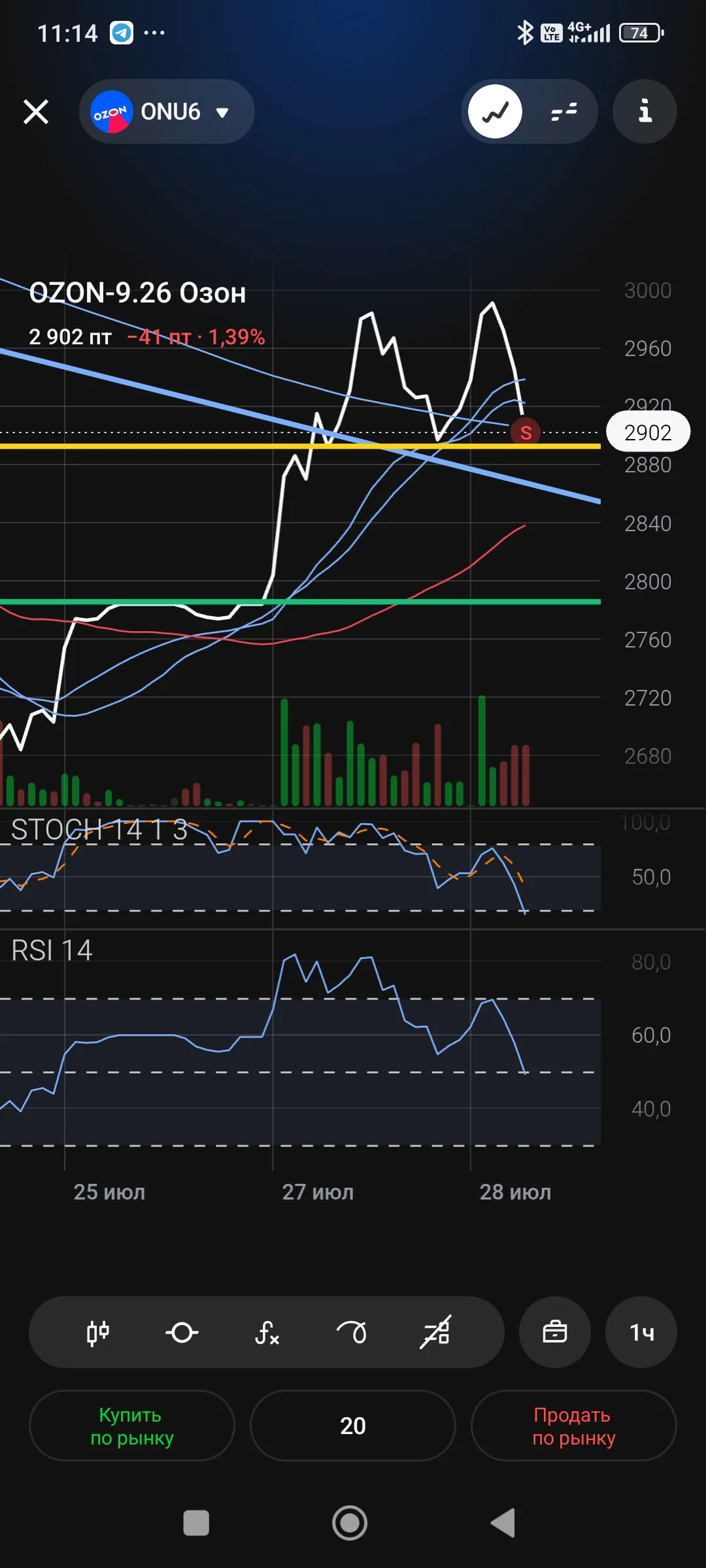Change the 1ч timeframe interval

click(641, 1332)
